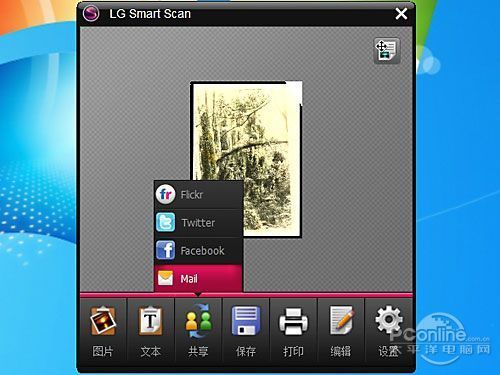Share the scan to Flickr
Viewport: 500px width, 375px height.
198,195
